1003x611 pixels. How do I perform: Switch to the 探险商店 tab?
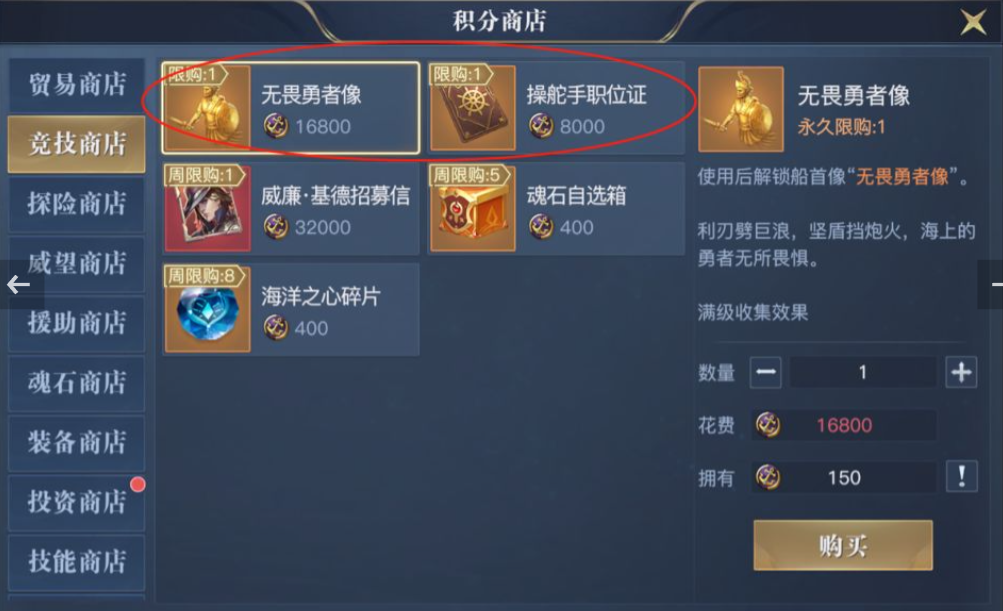click(x=76, y=203)
